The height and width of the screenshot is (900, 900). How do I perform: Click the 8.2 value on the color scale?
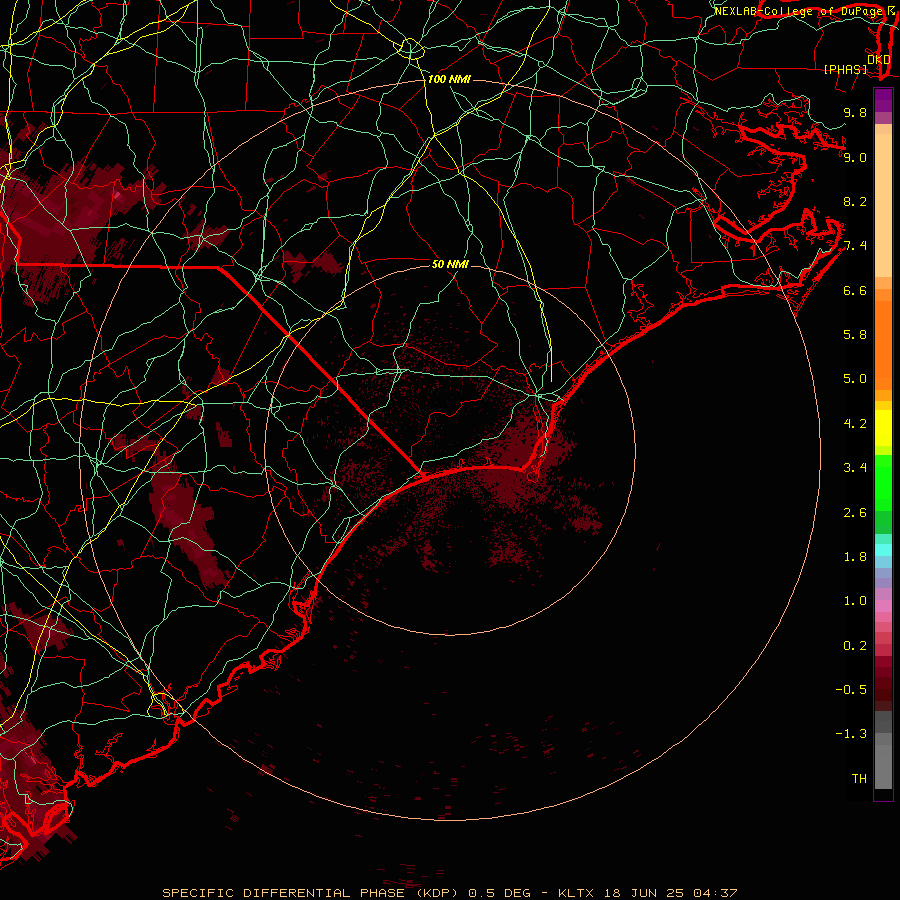pyautogui.click(x=855, y=201)
